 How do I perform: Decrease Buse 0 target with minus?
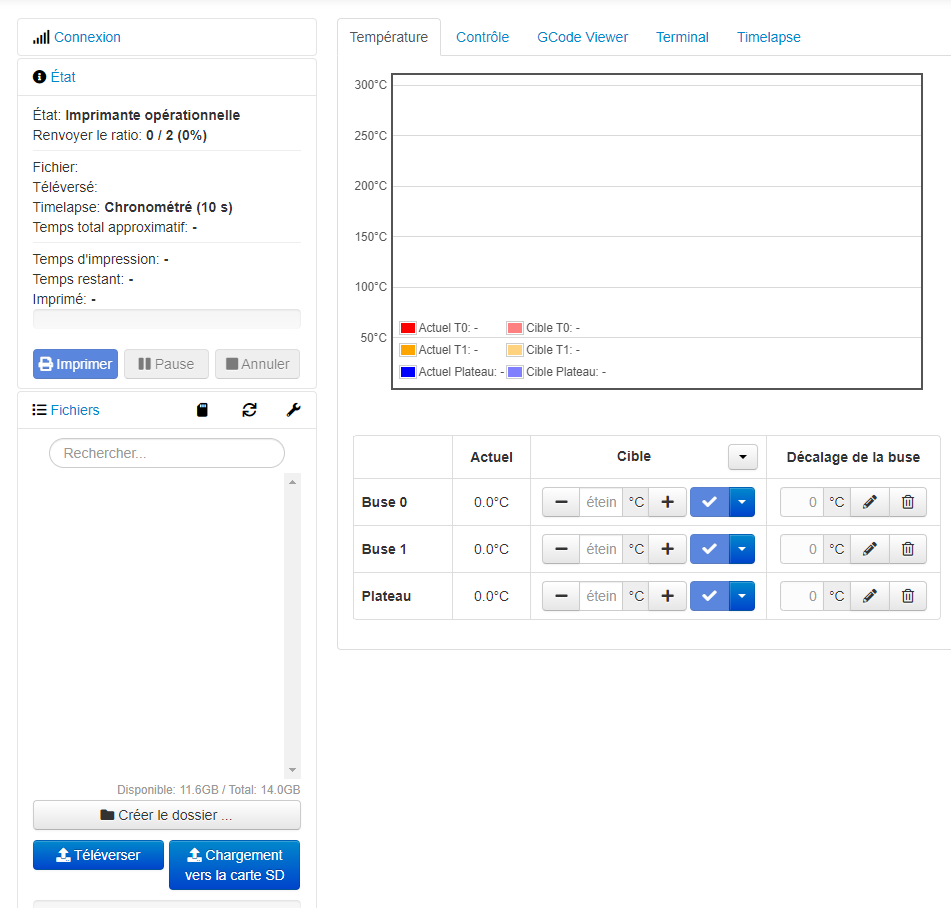click(561, 502)
